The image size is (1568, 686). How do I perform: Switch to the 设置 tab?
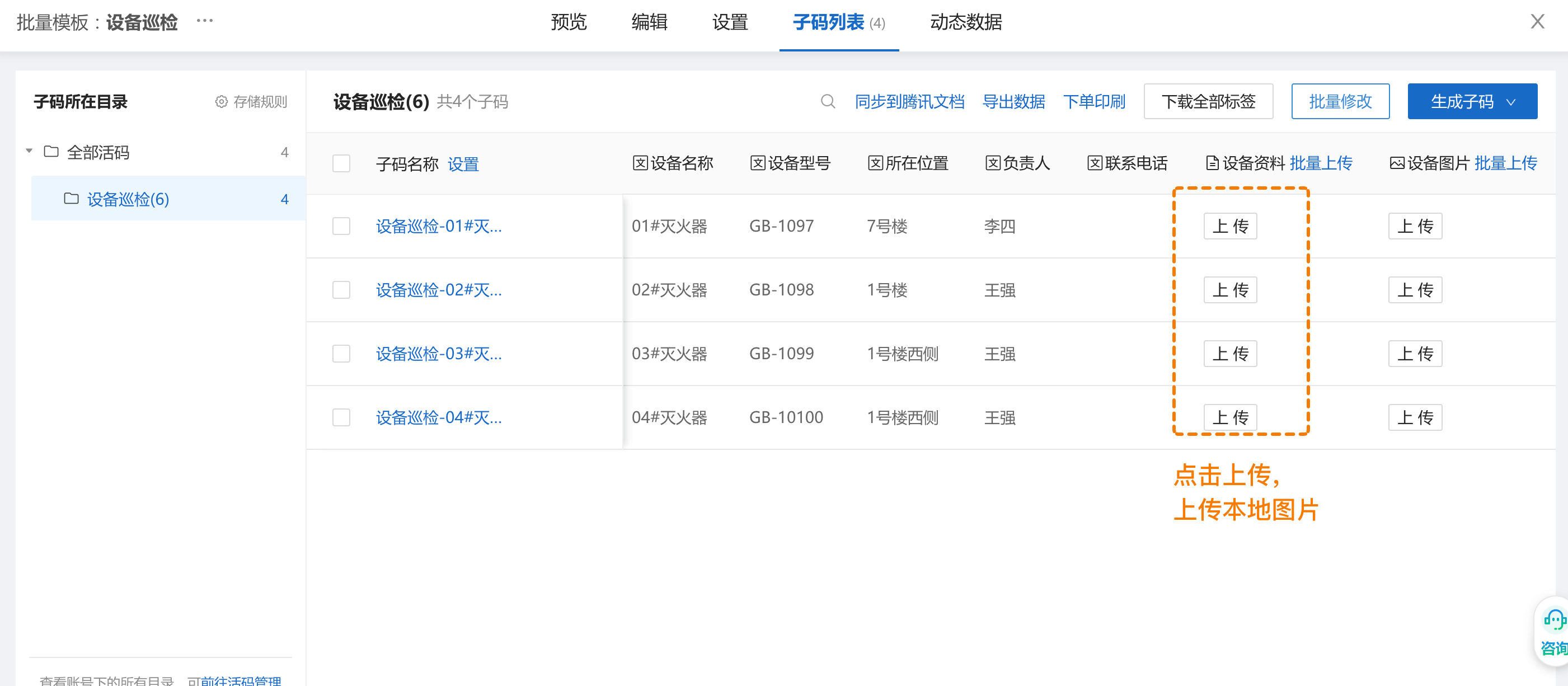tap(730, 22)
